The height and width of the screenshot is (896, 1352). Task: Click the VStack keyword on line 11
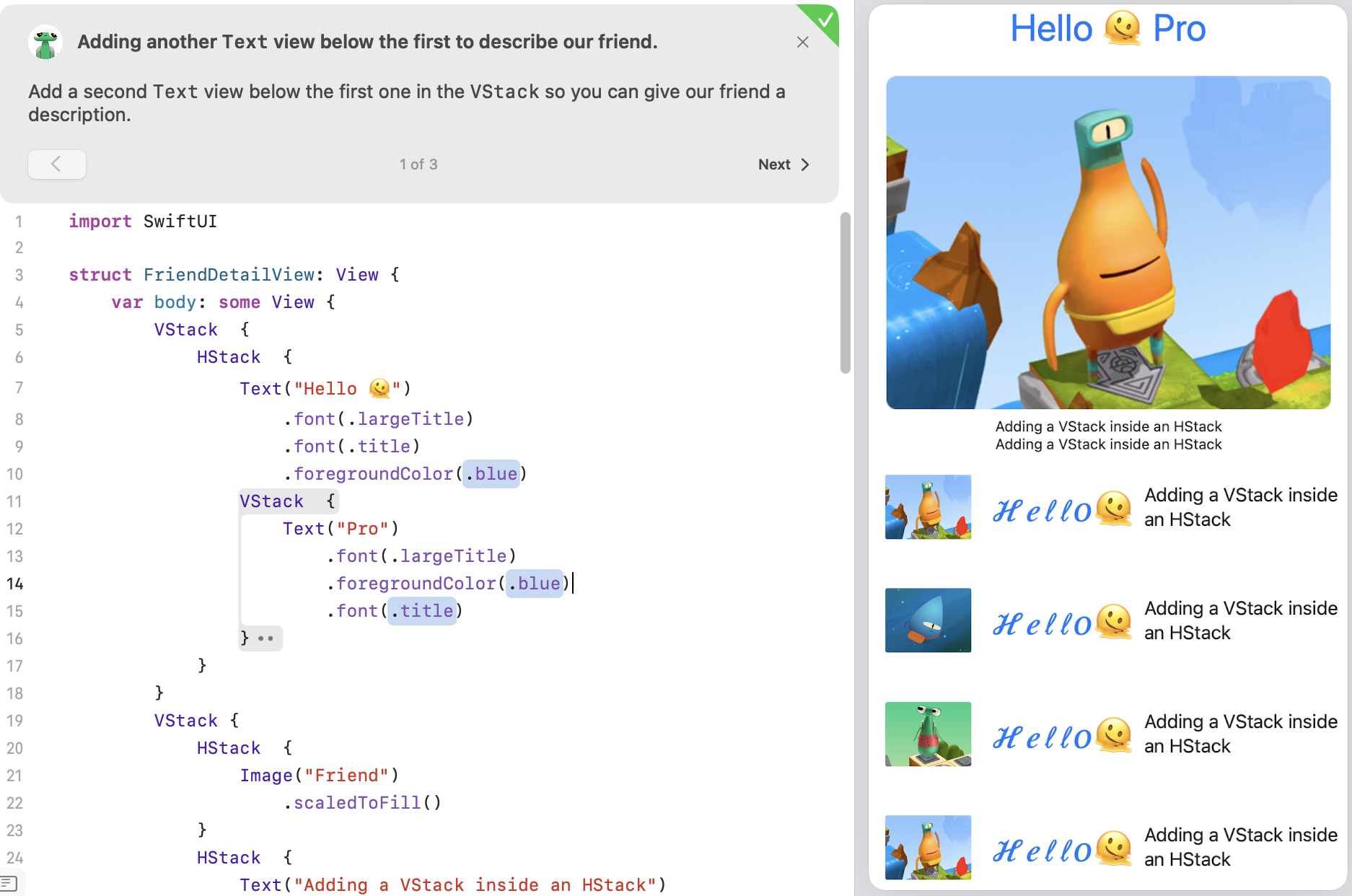[x=271, y=501]
